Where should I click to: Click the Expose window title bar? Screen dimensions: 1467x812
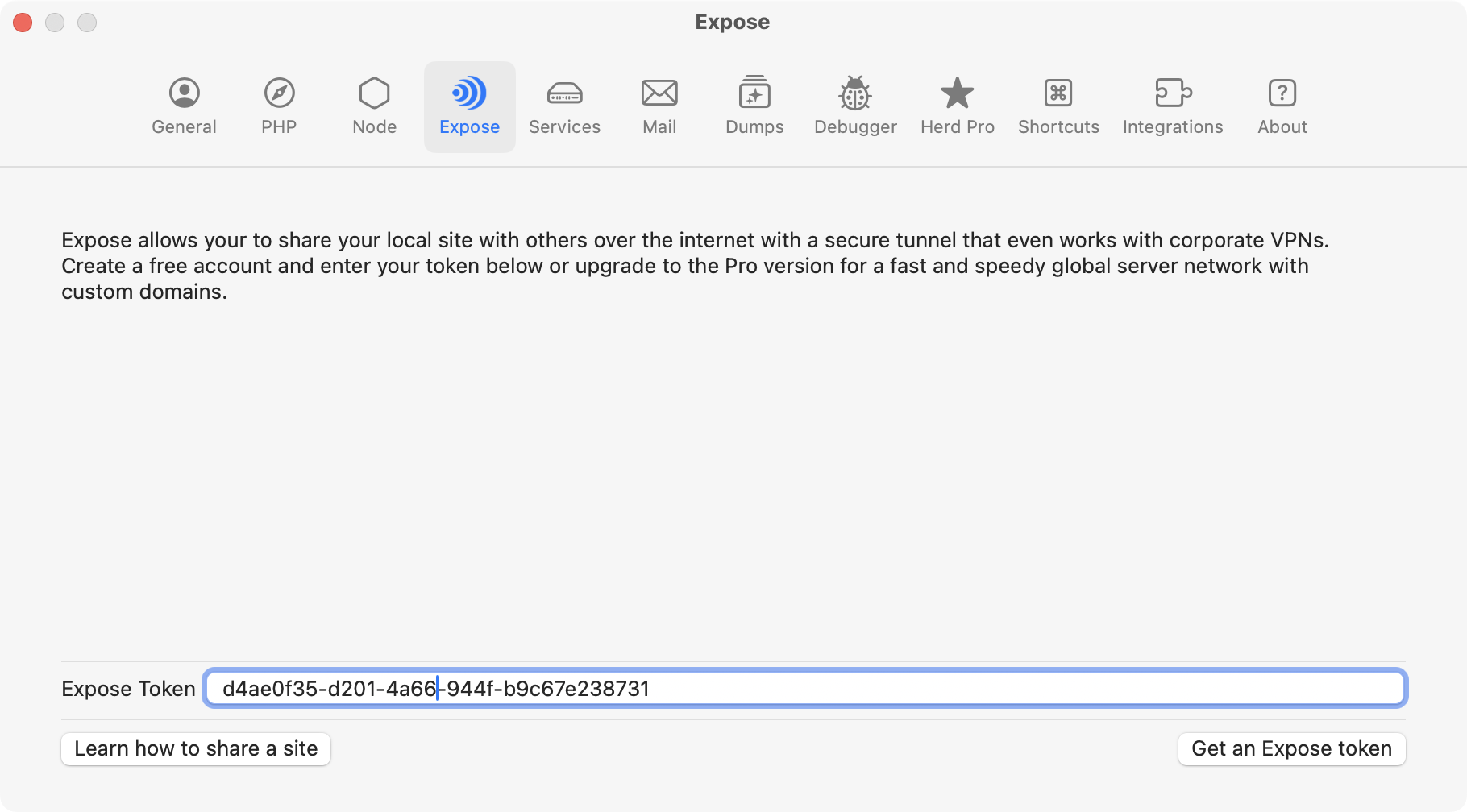point(730,22)
